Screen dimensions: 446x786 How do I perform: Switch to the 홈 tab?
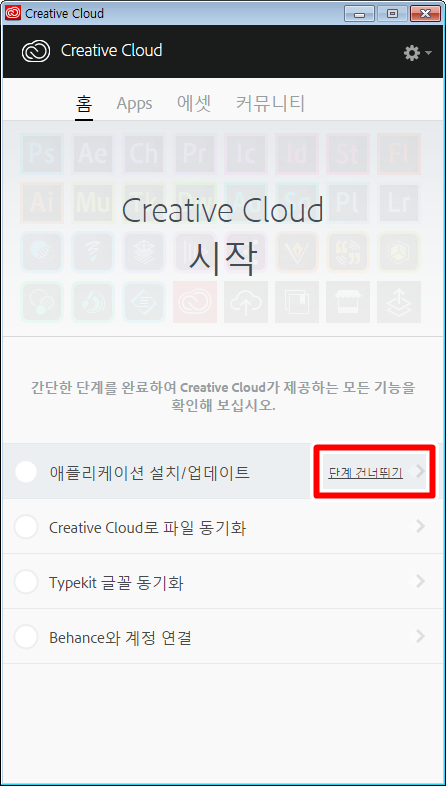84,104
